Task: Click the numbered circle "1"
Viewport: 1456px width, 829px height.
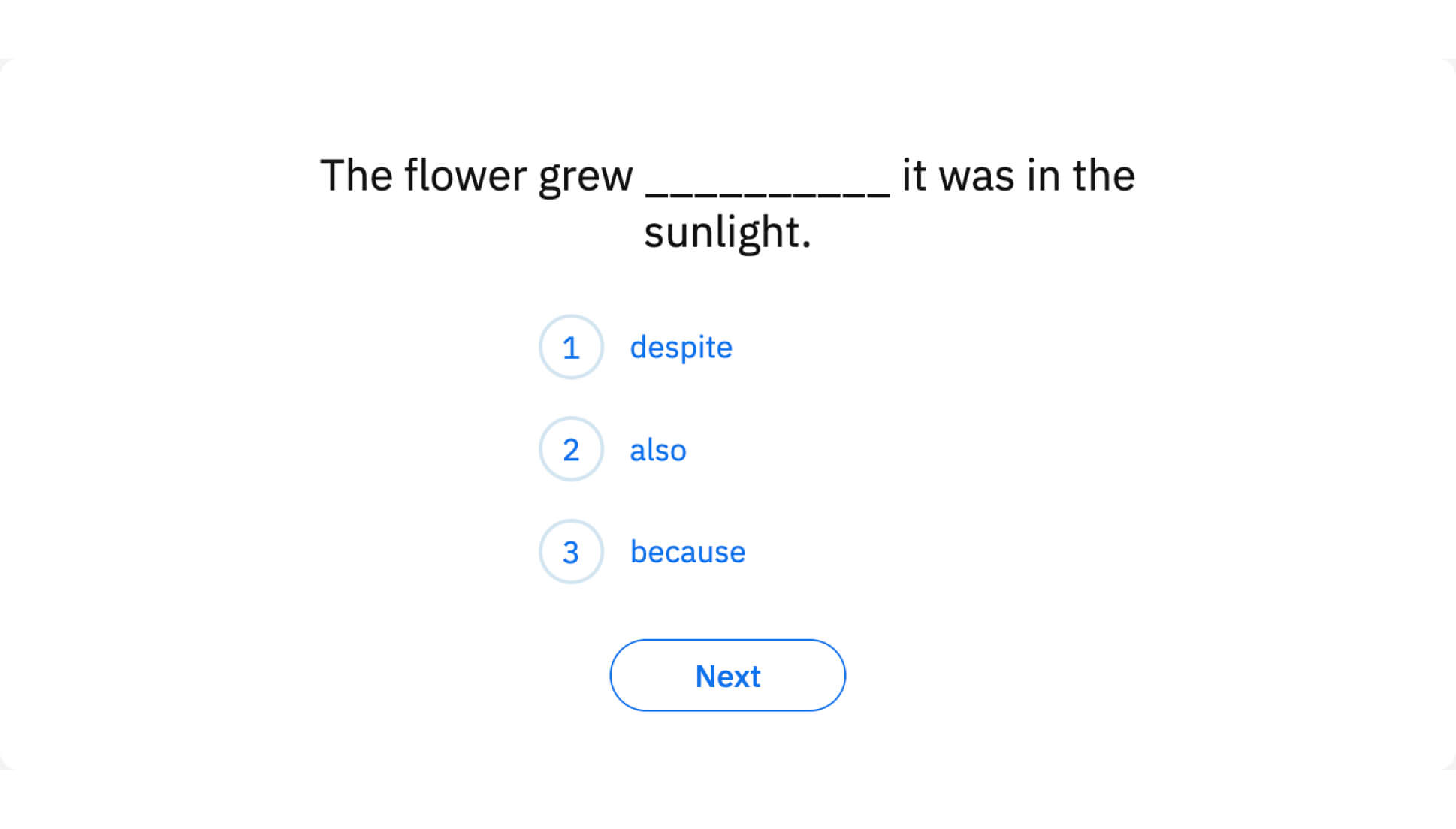Action: (571, 347)
